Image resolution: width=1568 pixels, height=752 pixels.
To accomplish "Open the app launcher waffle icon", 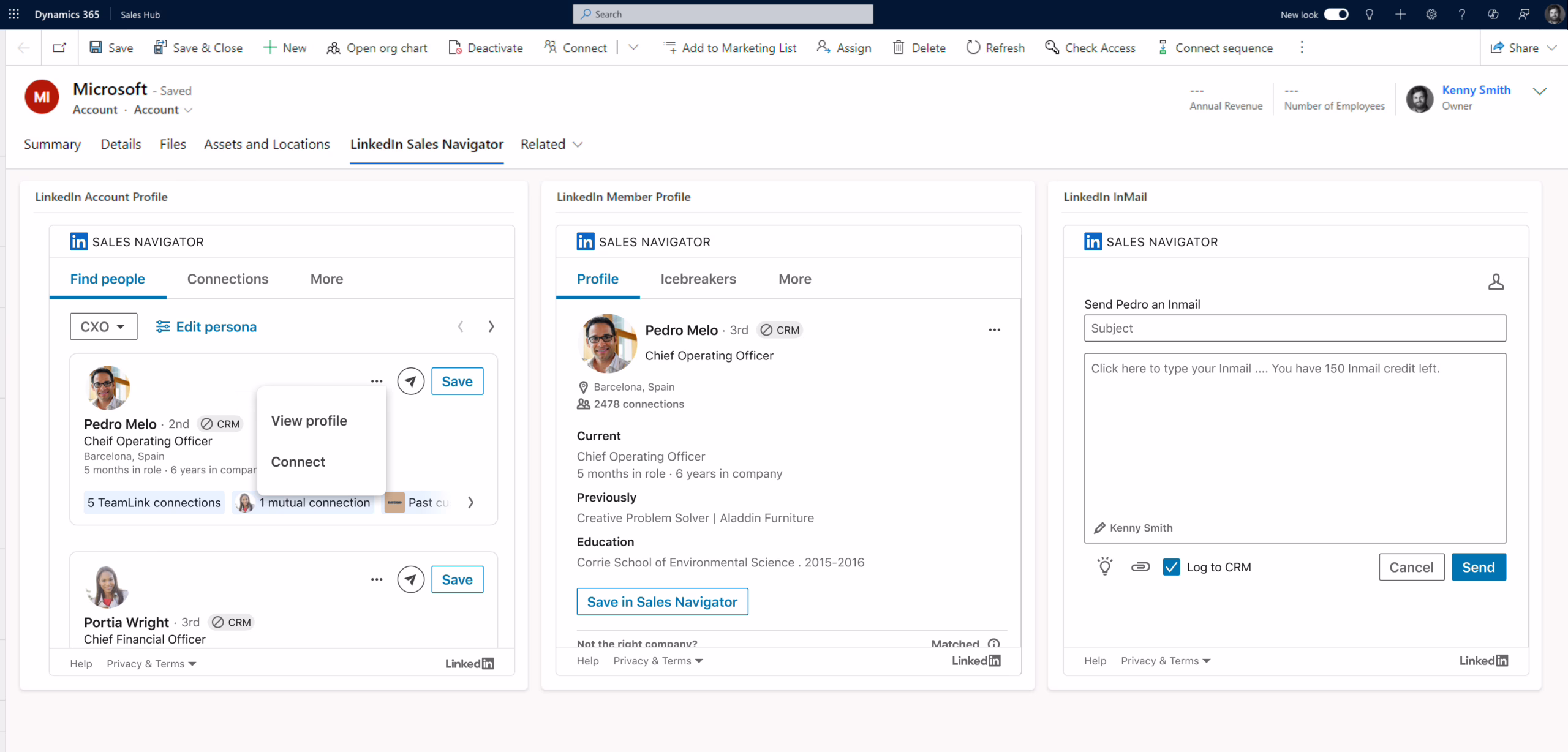I will click(x=13, y=14).
